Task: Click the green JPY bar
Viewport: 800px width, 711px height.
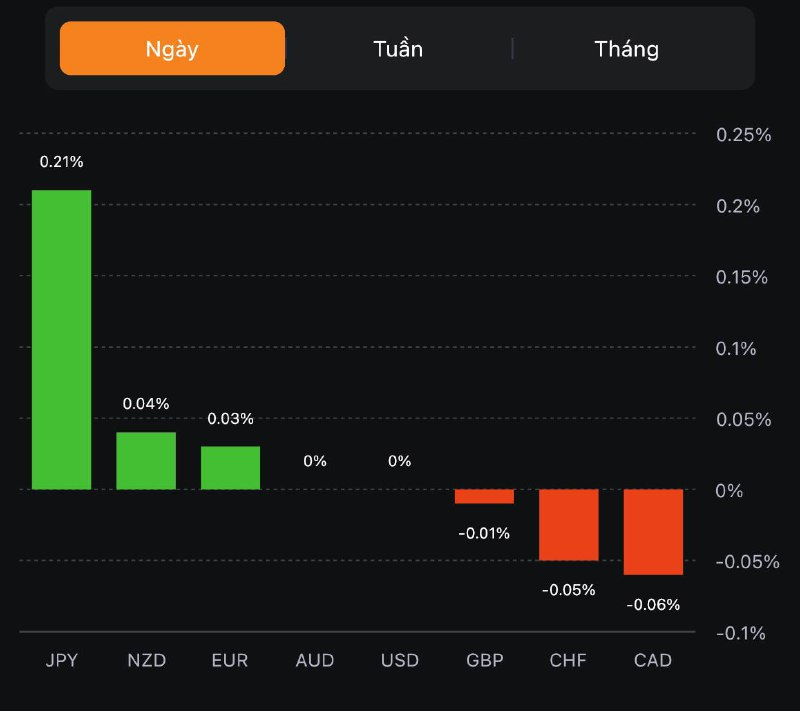Action: (x=61, y=340)
